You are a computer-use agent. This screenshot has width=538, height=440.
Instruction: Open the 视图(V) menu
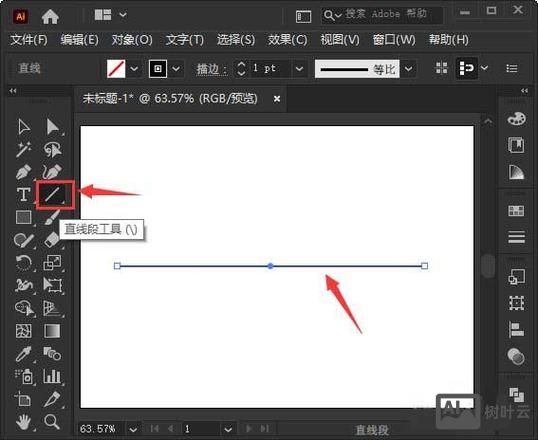340,40
